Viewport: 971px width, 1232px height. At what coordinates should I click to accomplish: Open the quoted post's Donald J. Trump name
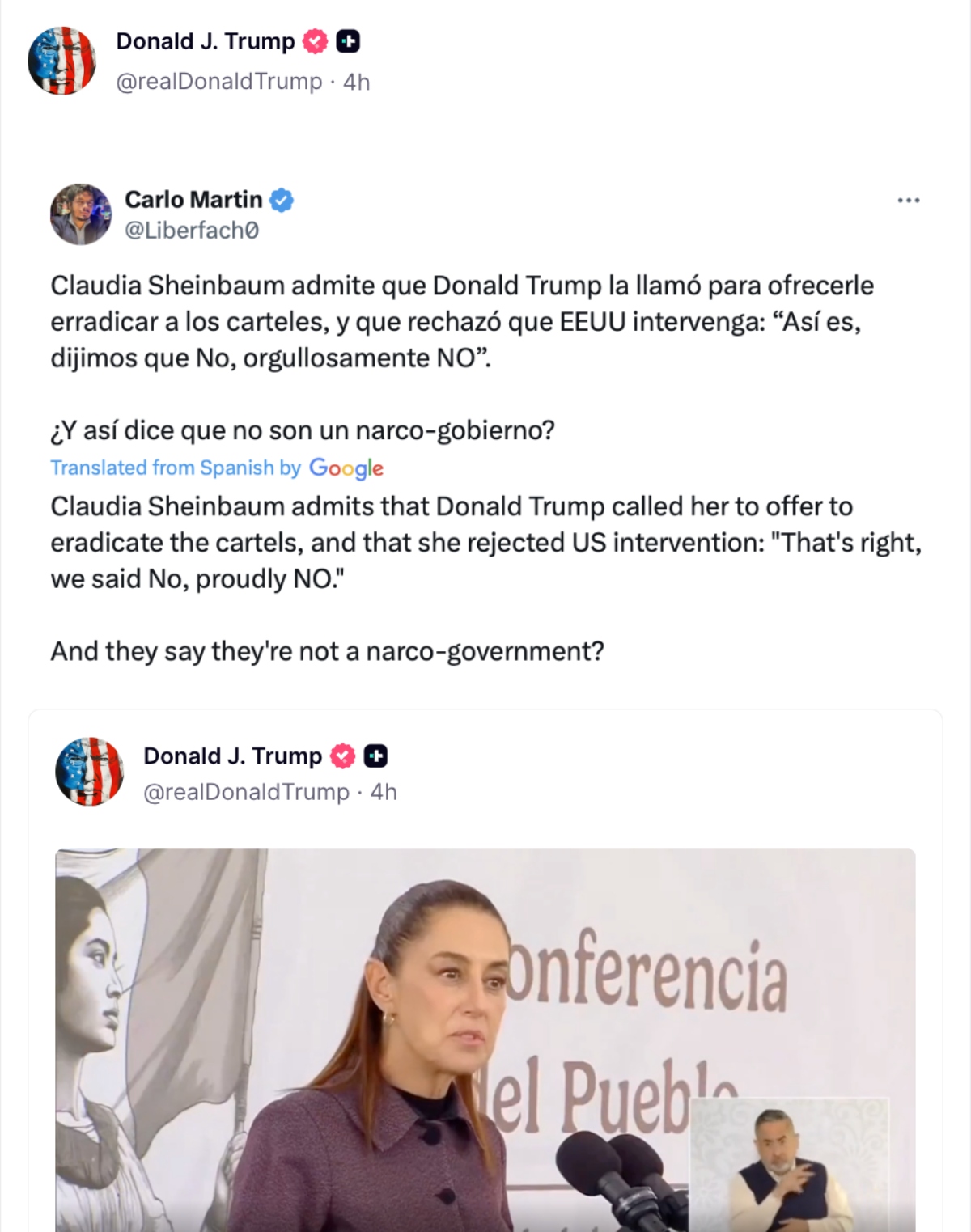click(x=232, y=756)
